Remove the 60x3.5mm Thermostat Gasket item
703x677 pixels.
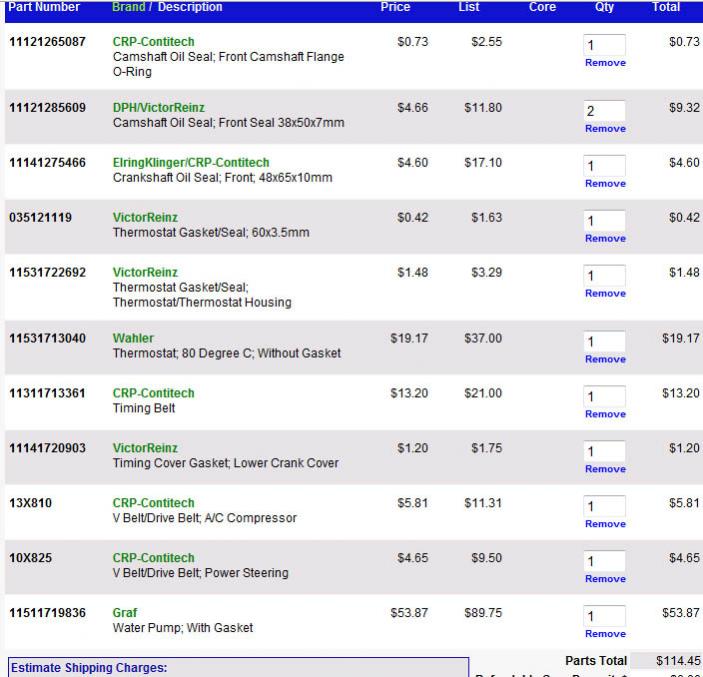tap(605, 239)
